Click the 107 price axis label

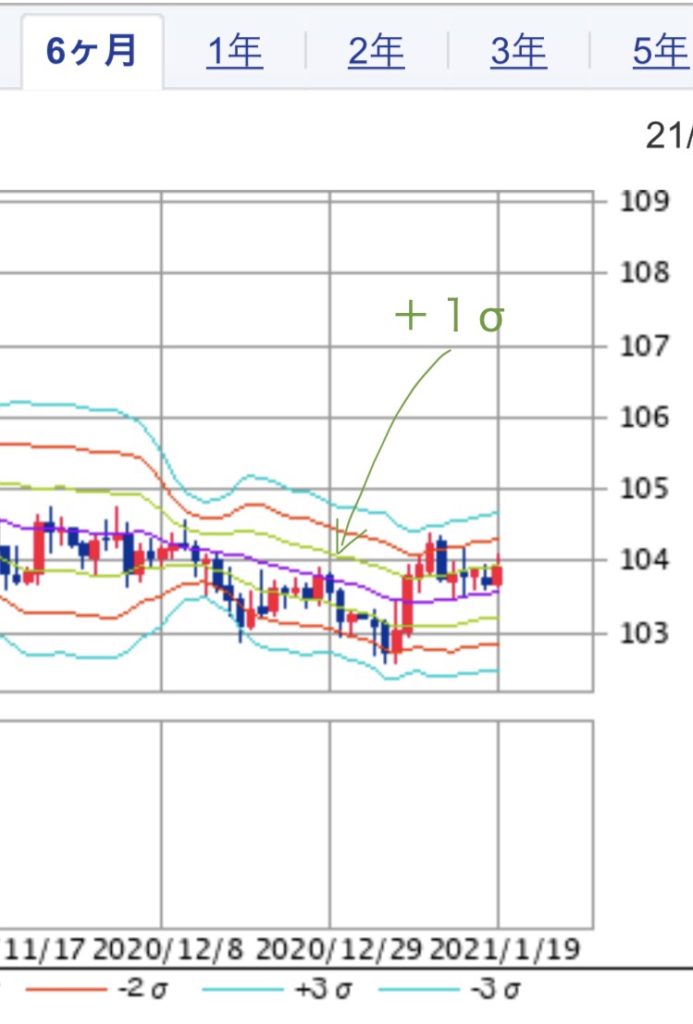point(645,345)
